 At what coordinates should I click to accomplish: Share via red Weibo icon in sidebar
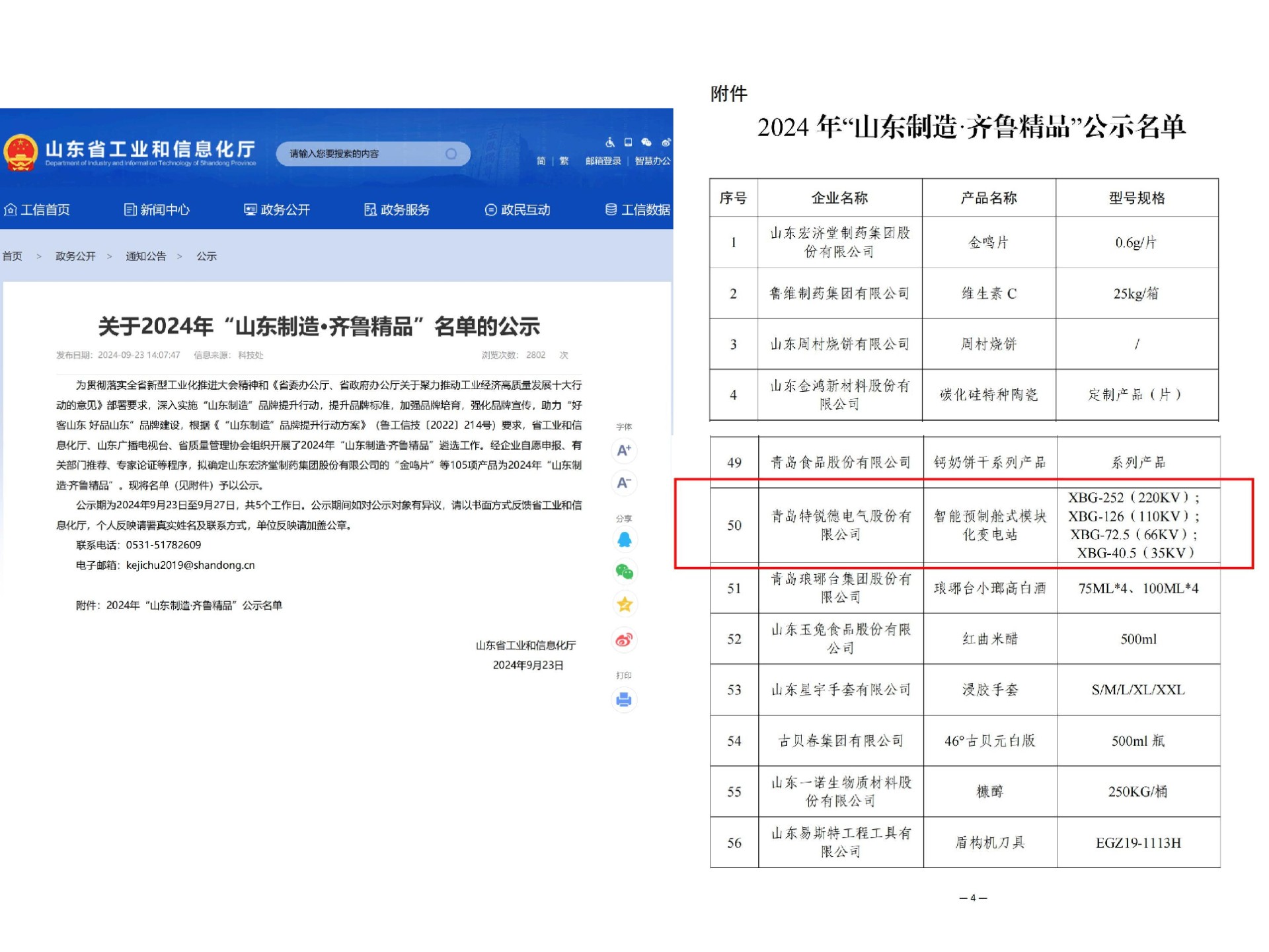[x=624, y=640]
